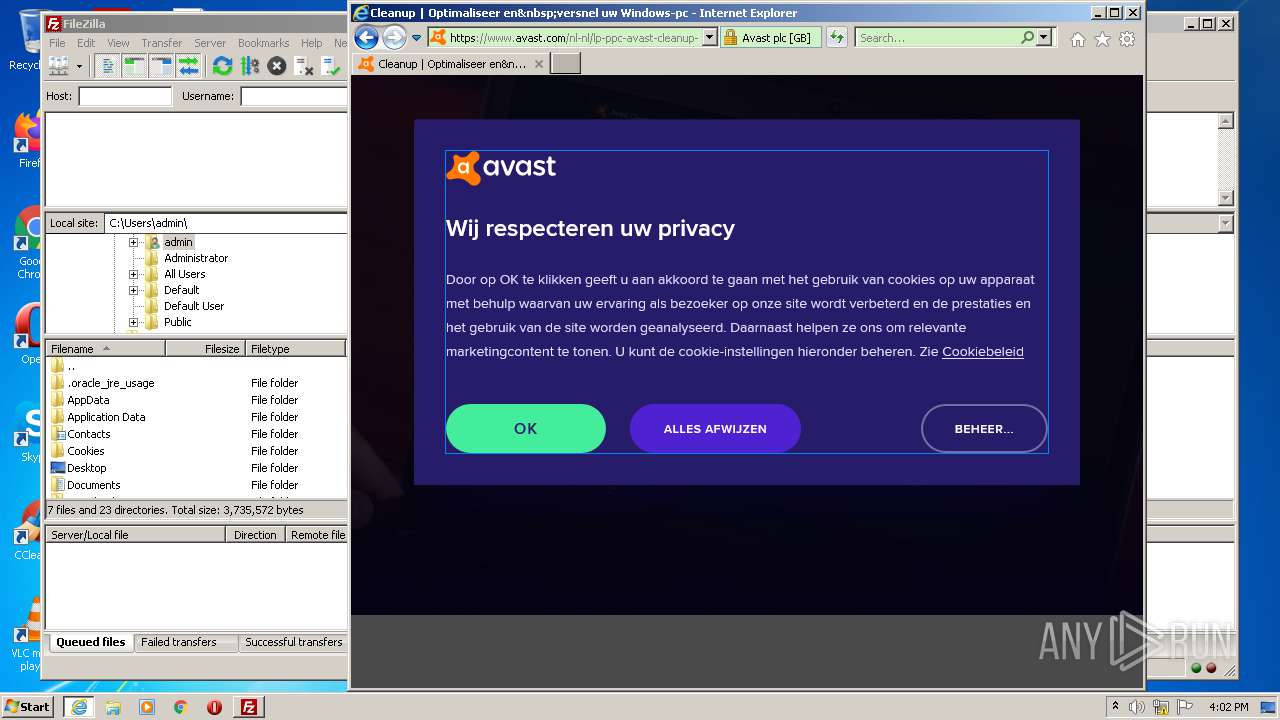Open FileZilla Bookmarks menu
Screen dimensions: 1280x720
(263, 43)
